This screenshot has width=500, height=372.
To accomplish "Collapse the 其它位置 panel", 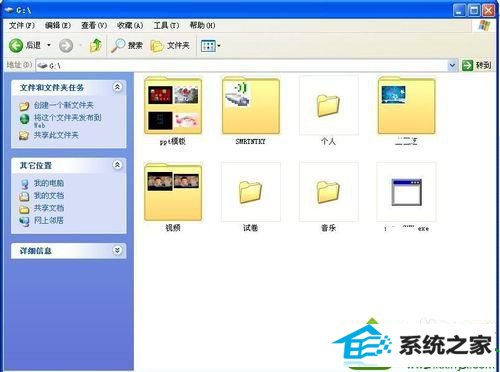I will 117,165.
